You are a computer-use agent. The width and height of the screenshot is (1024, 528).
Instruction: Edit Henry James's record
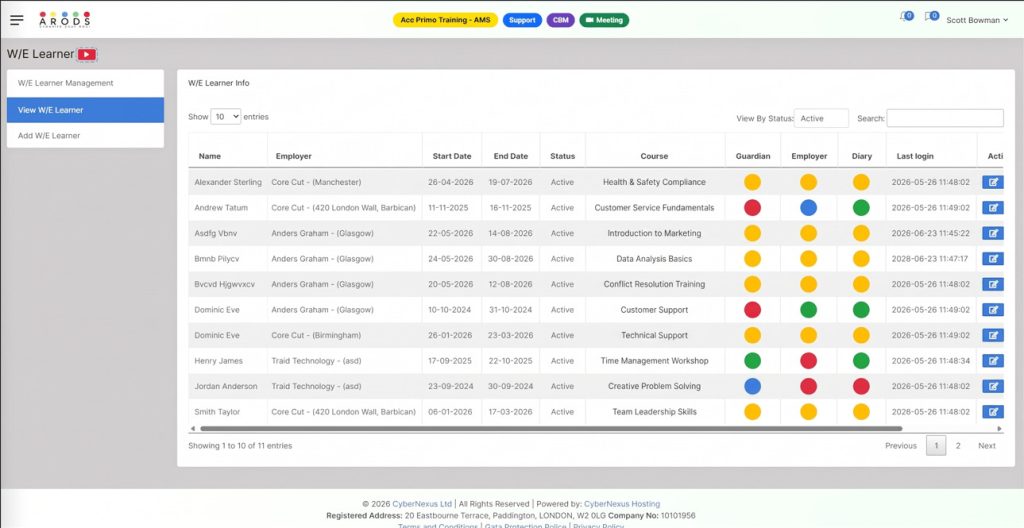(993, 361)
